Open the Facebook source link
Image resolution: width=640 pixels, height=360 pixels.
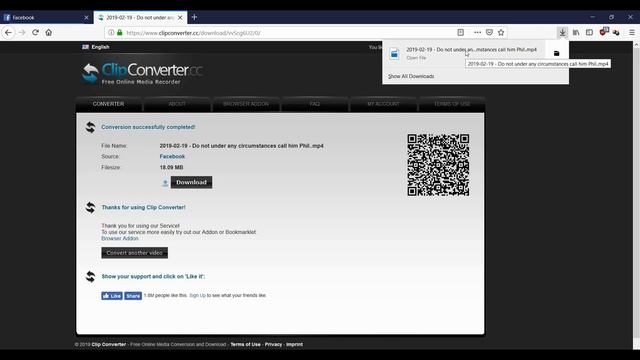(x=172, y=156)
